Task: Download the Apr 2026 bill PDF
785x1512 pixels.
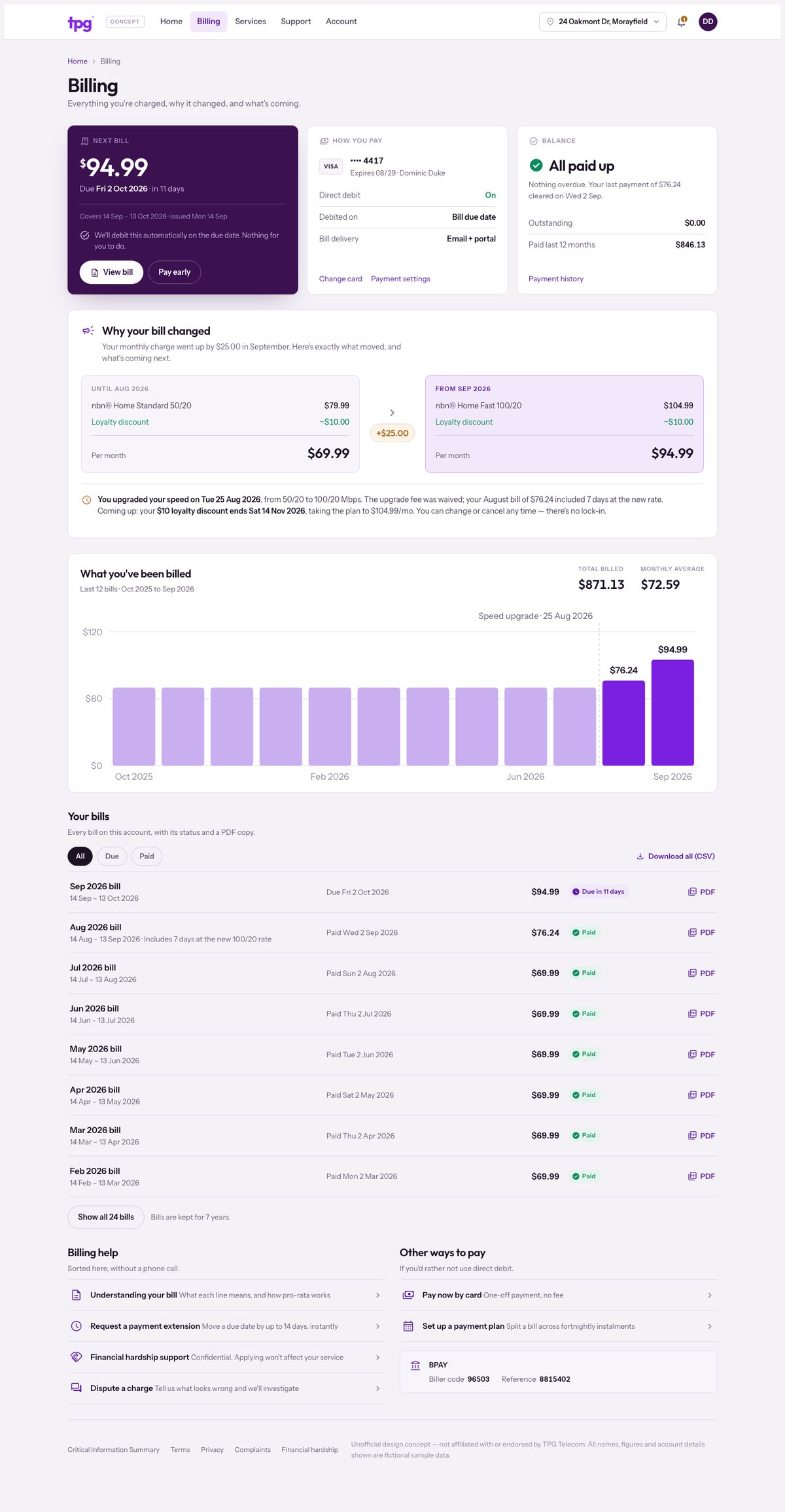Action: point(701,1095)
